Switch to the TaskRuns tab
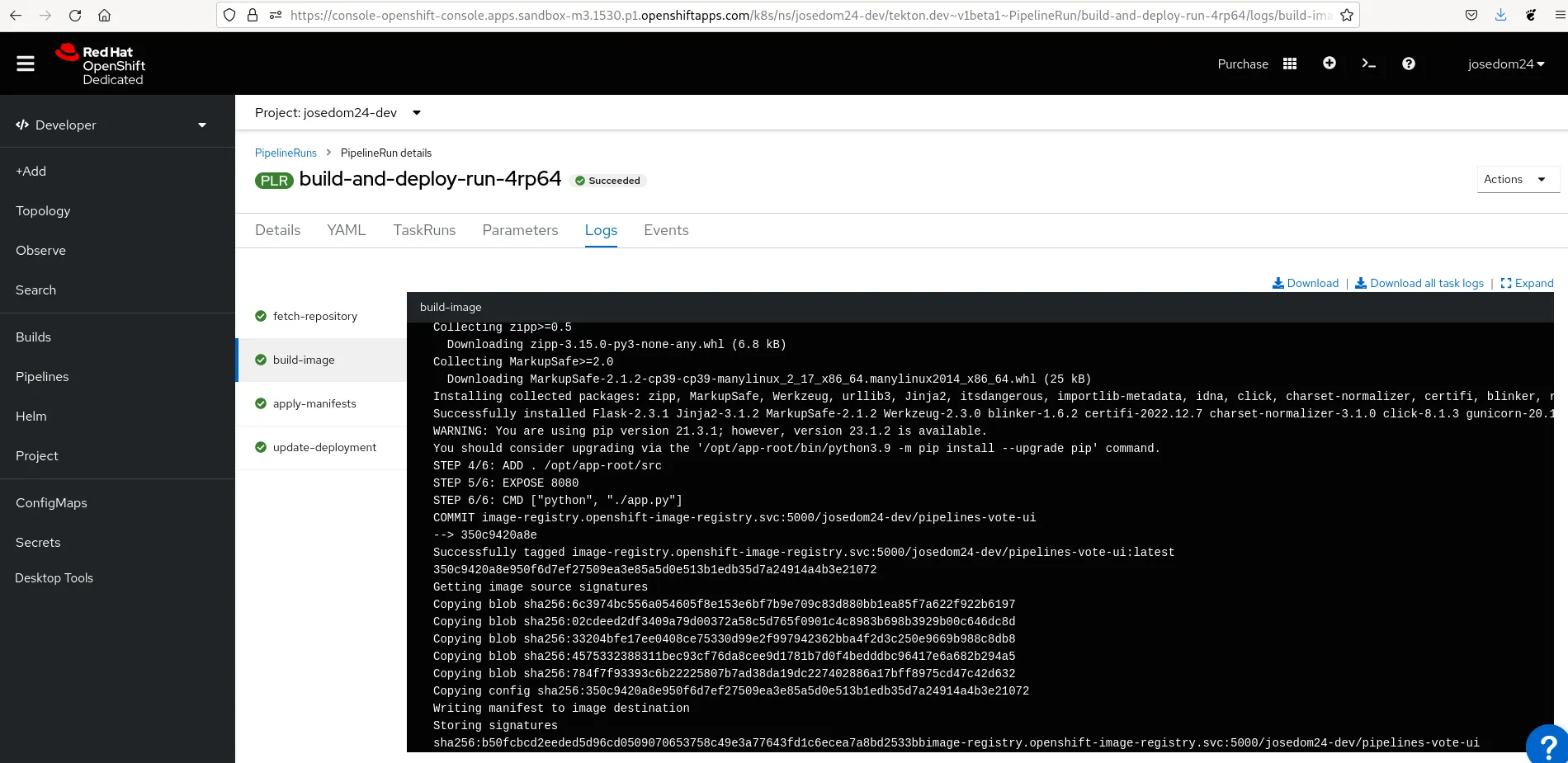The image size is (1568, 763). [424, 230]
